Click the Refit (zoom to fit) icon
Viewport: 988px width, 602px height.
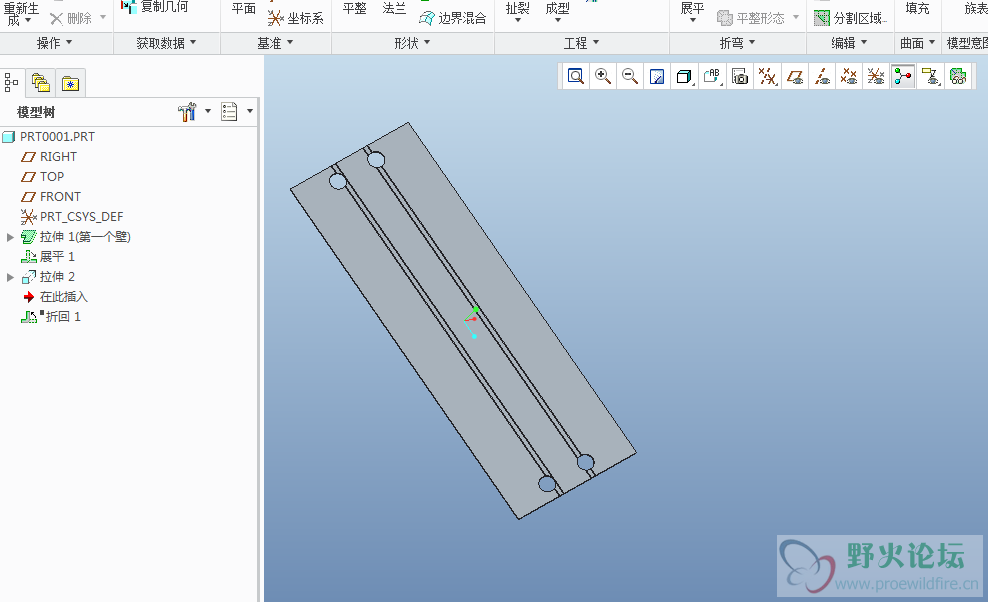coord(576,77)
